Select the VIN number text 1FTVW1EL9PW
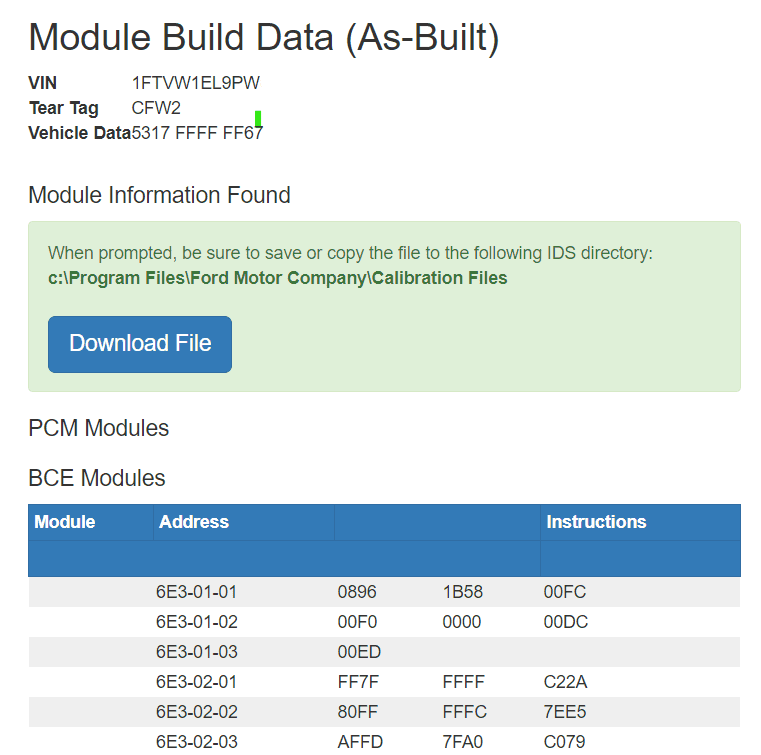Viewport: 761px width, 755px height. pos(195,83)
